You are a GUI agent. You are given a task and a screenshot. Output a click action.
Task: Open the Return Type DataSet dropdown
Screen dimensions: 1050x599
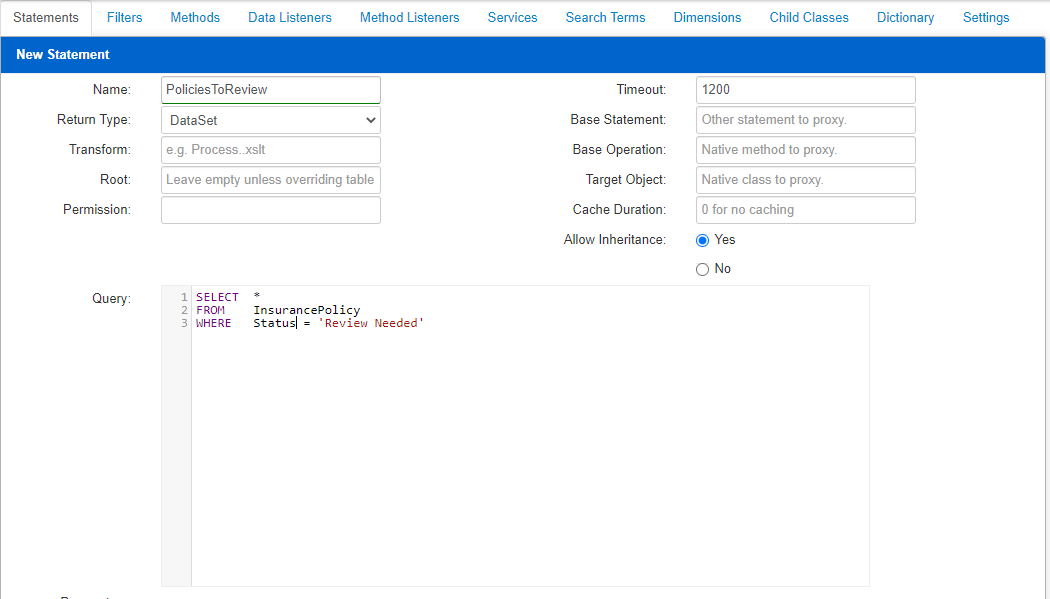click(271, 120)
